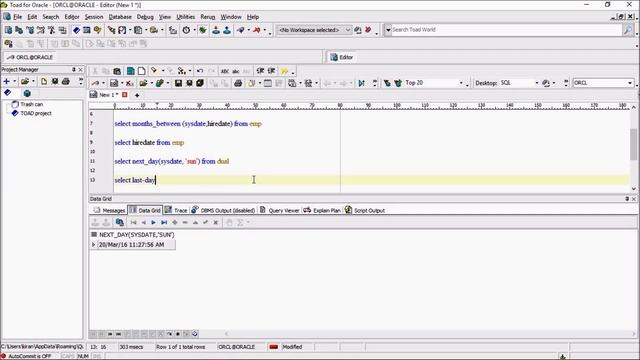This screenshot has height=360, width=640.
Task: Open the Window menu
Action: point(231,17)
